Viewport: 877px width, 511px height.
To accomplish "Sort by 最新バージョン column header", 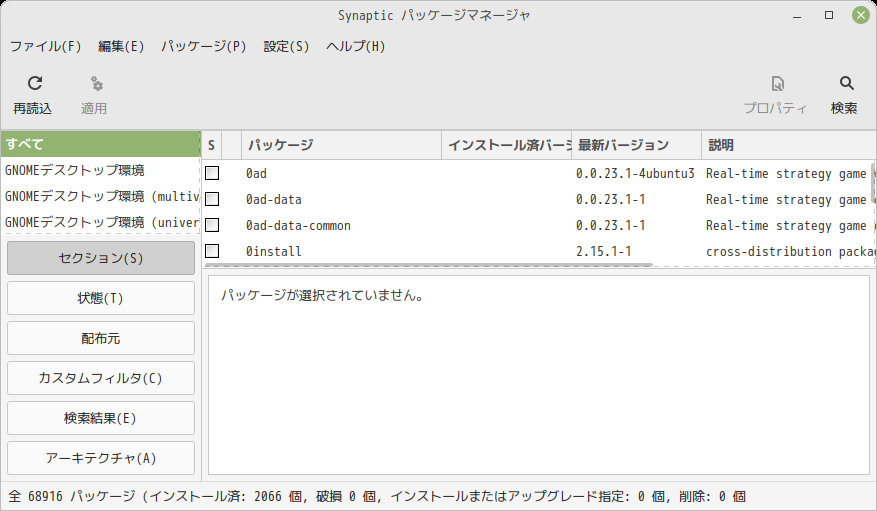I will pos(636,145).
